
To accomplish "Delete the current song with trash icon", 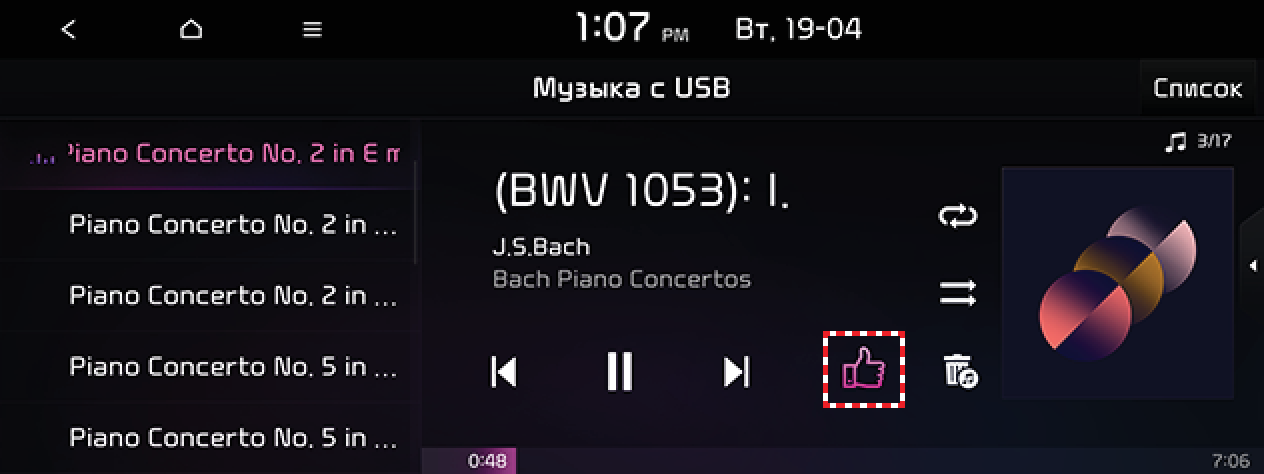I will coord(960,371).
